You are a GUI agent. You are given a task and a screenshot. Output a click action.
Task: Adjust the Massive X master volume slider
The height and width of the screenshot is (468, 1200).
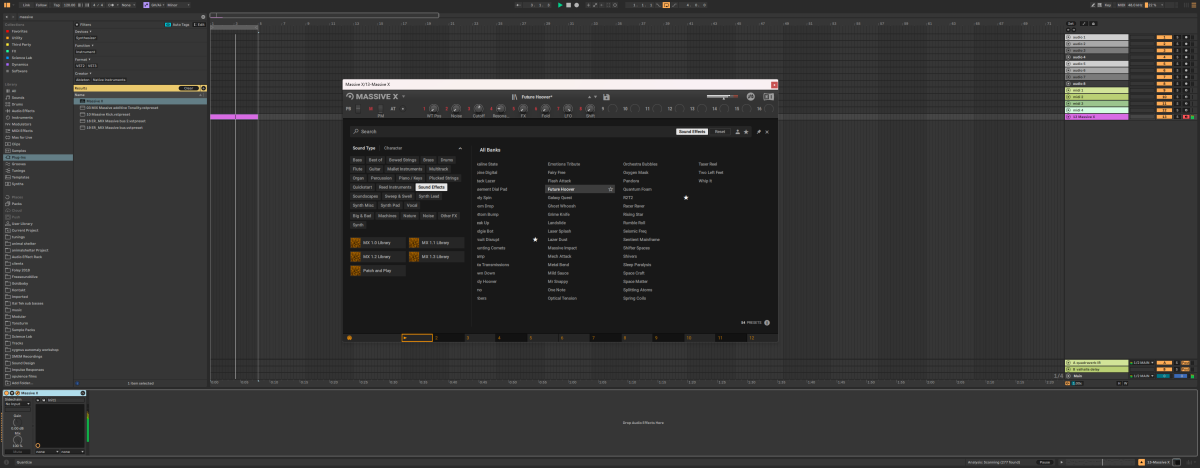(x=723, y=96)
